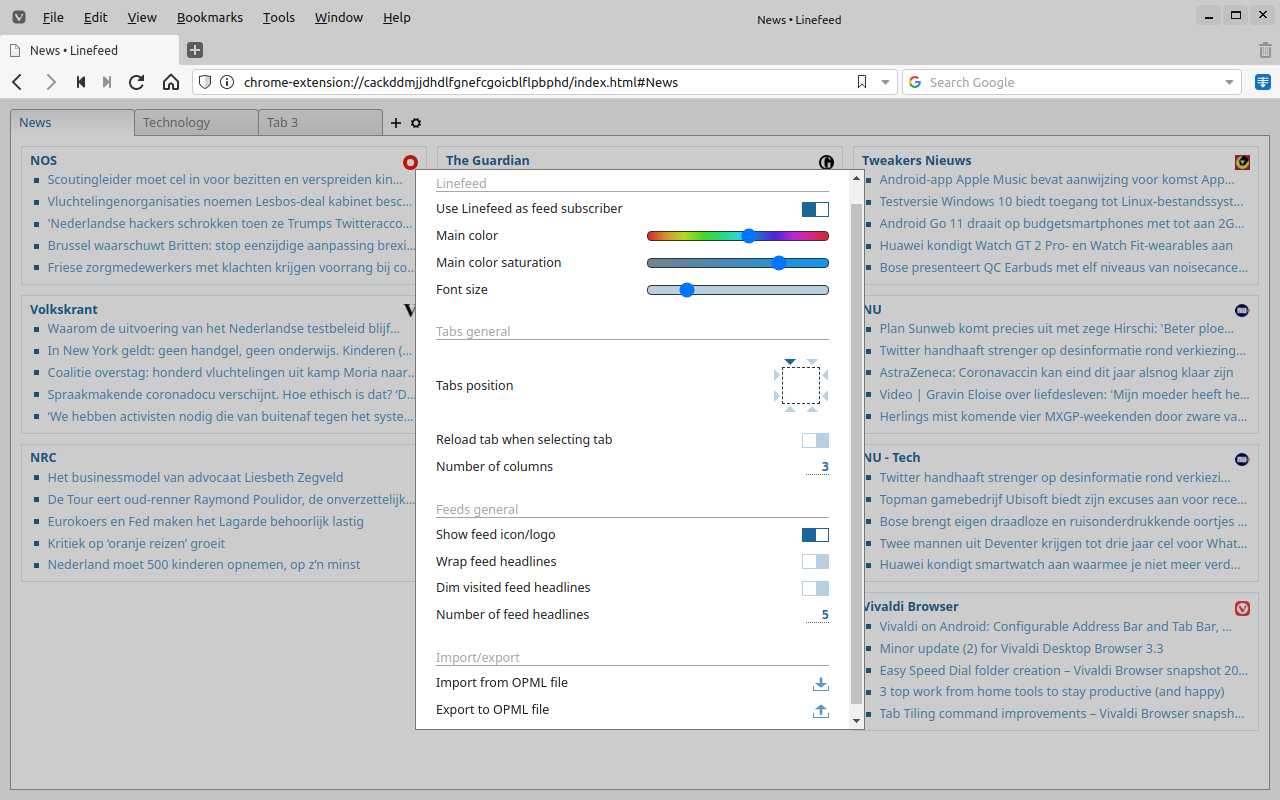This screenshot has height=800, width=1280.
Task: Click the address bar URL field
Action: [545, 82]
